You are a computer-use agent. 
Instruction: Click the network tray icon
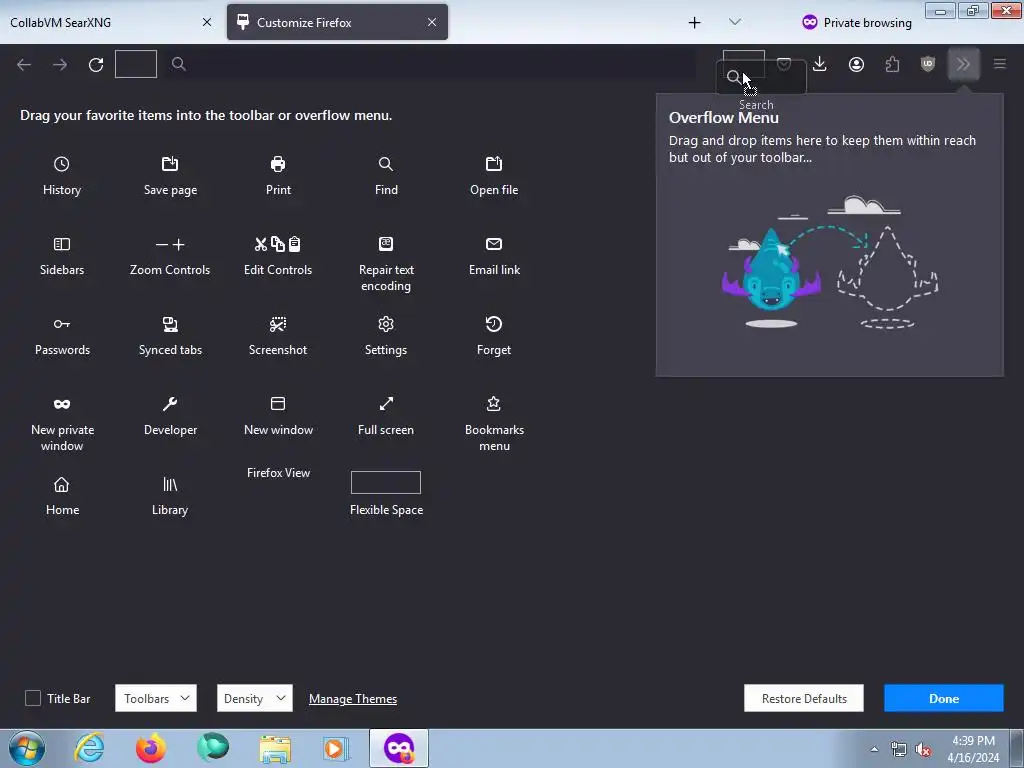[899, 750]
